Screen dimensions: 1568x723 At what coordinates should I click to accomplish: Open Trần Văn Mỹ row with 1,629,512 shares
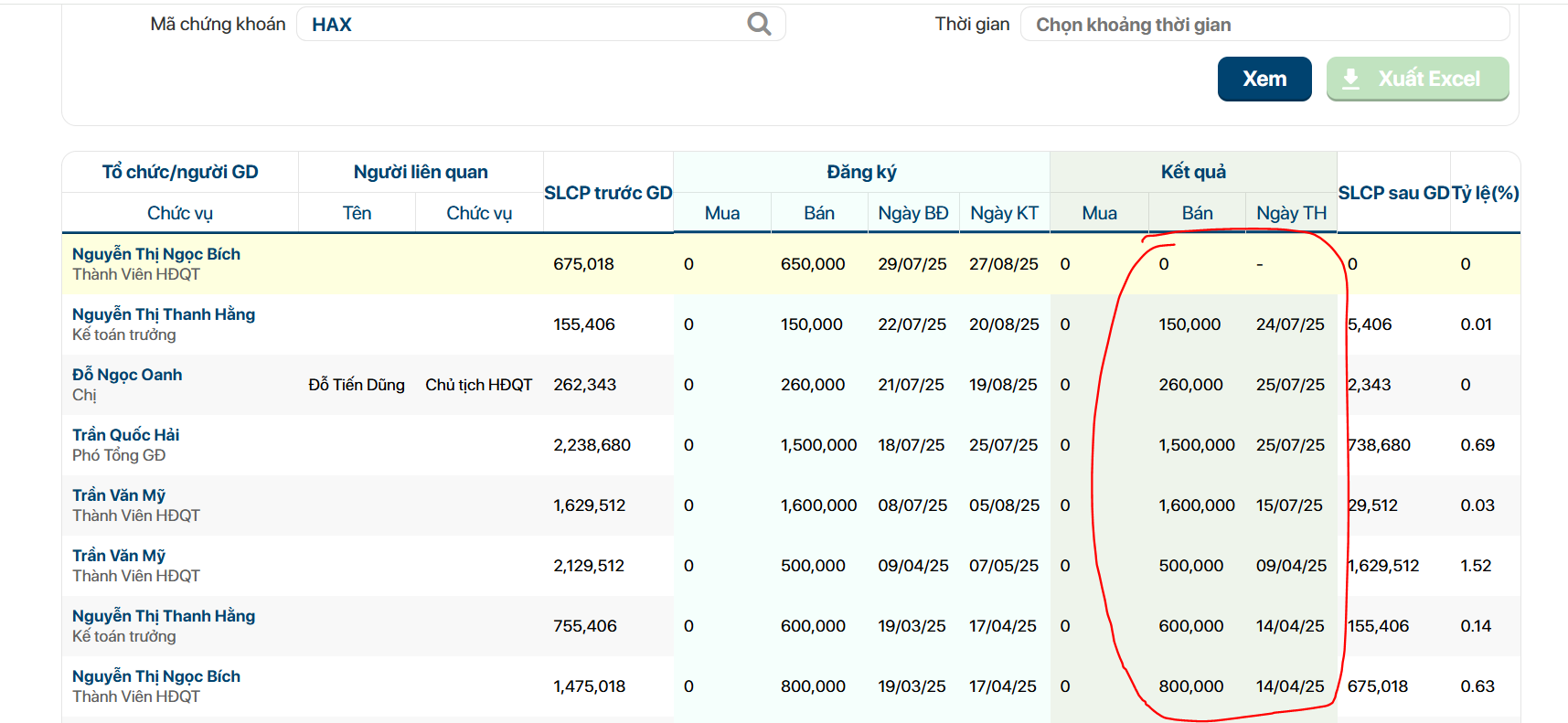tap(119, 495)
